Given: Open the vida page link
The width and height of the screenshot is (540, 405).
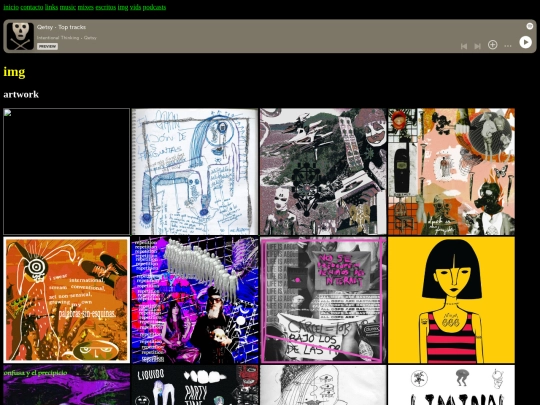Looking at the screenshot, I should tap(135, 7).
